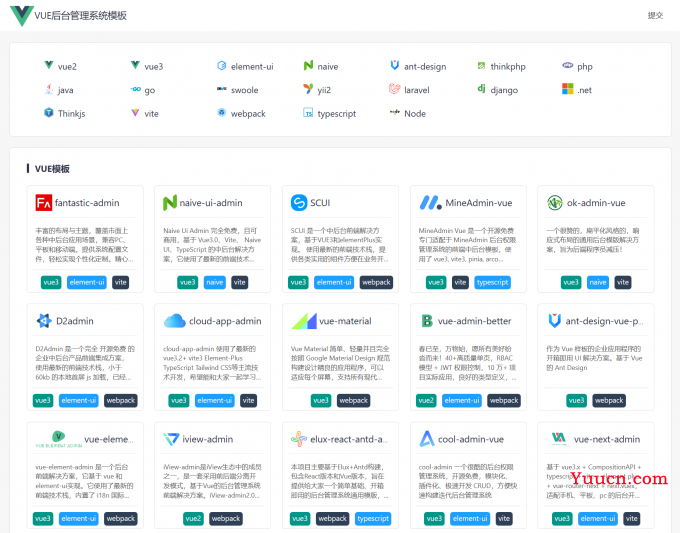This screenshot has width=680, height=533.
Task: Click the vue-material title link
Action: coord(345,321)
